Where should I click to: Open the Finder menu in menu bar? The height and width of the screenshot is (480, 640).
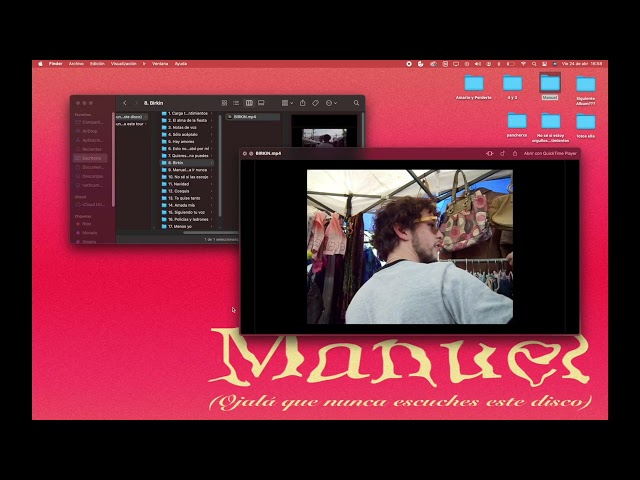point(56,64)
